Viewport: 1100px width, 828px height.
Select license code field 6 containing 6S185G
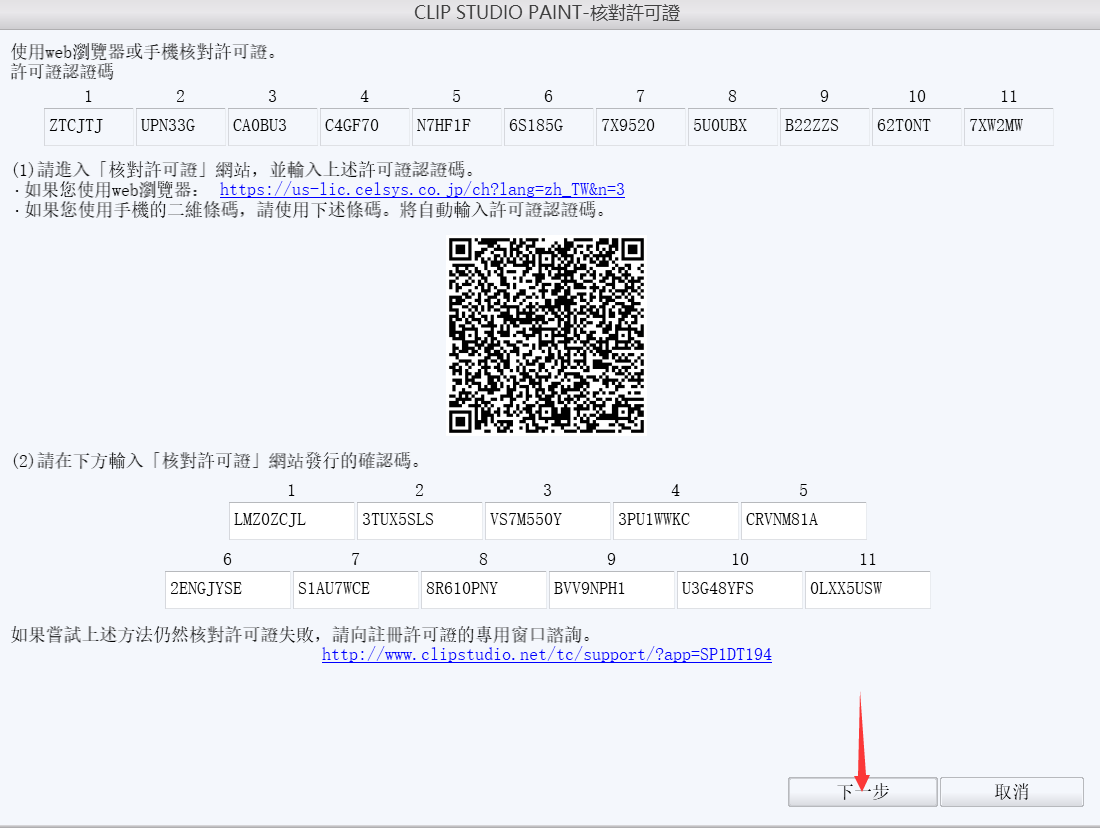(549, 126)
